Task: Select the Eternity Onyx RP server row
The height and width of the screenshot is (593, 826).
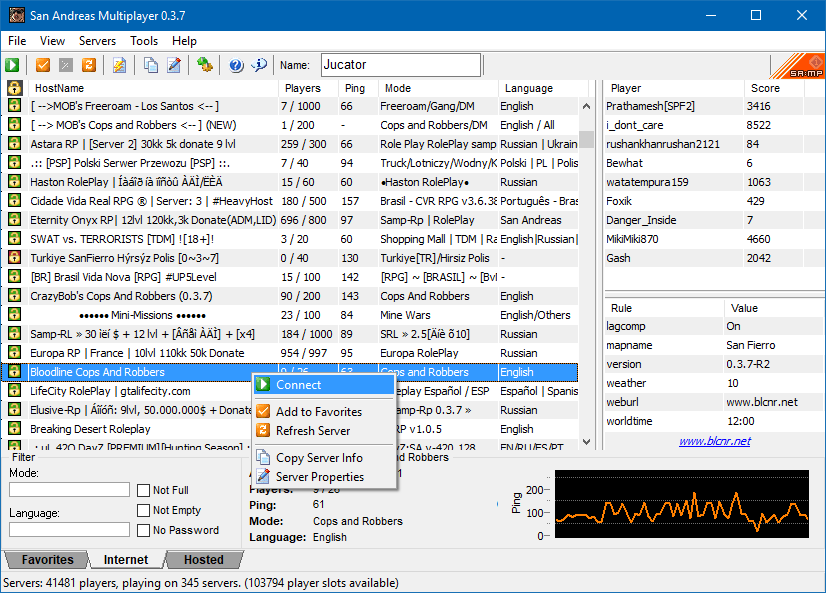Action: click(289, 220)
